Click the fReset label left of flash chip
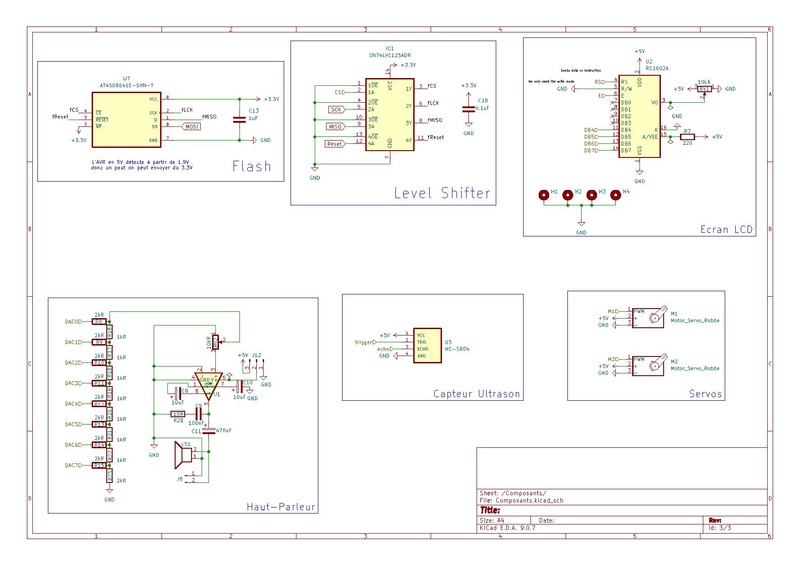 [x=60, y=117]
